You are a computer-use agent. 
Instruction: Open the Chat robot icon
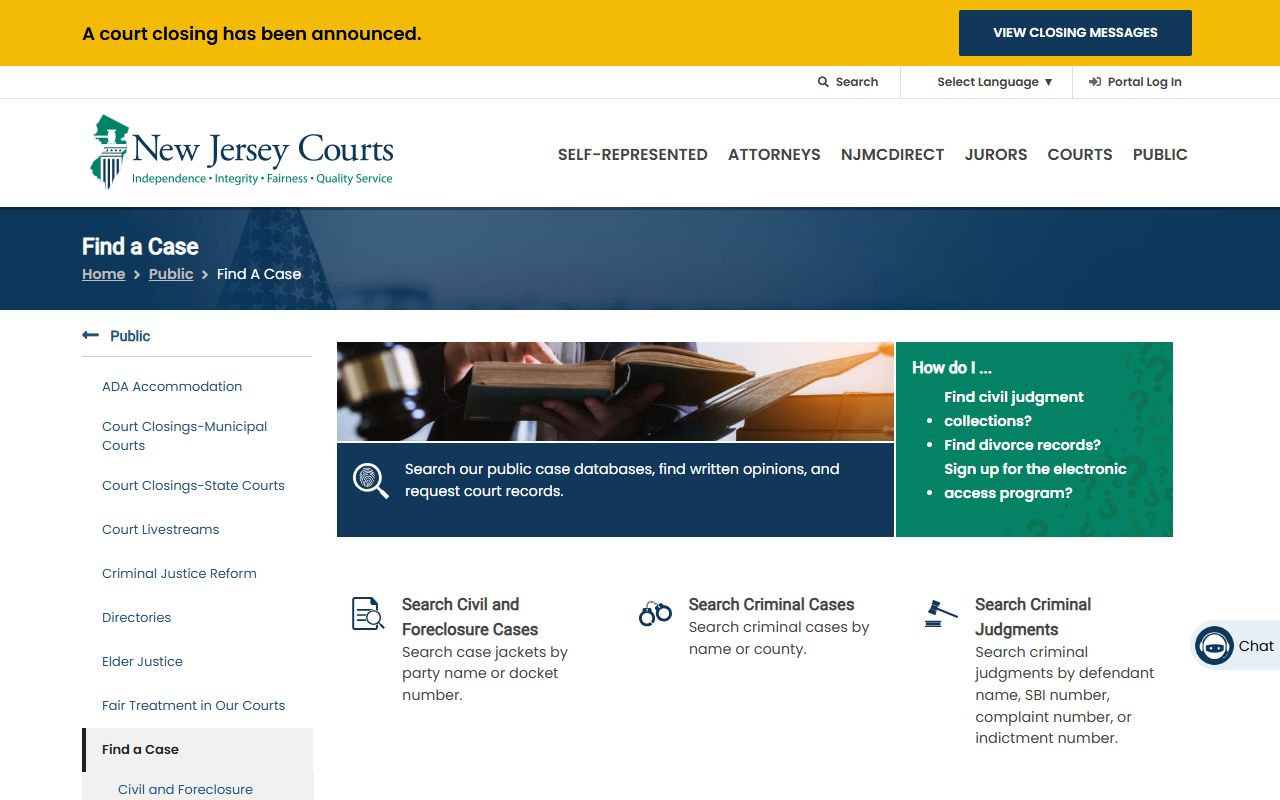(1214, 646)
